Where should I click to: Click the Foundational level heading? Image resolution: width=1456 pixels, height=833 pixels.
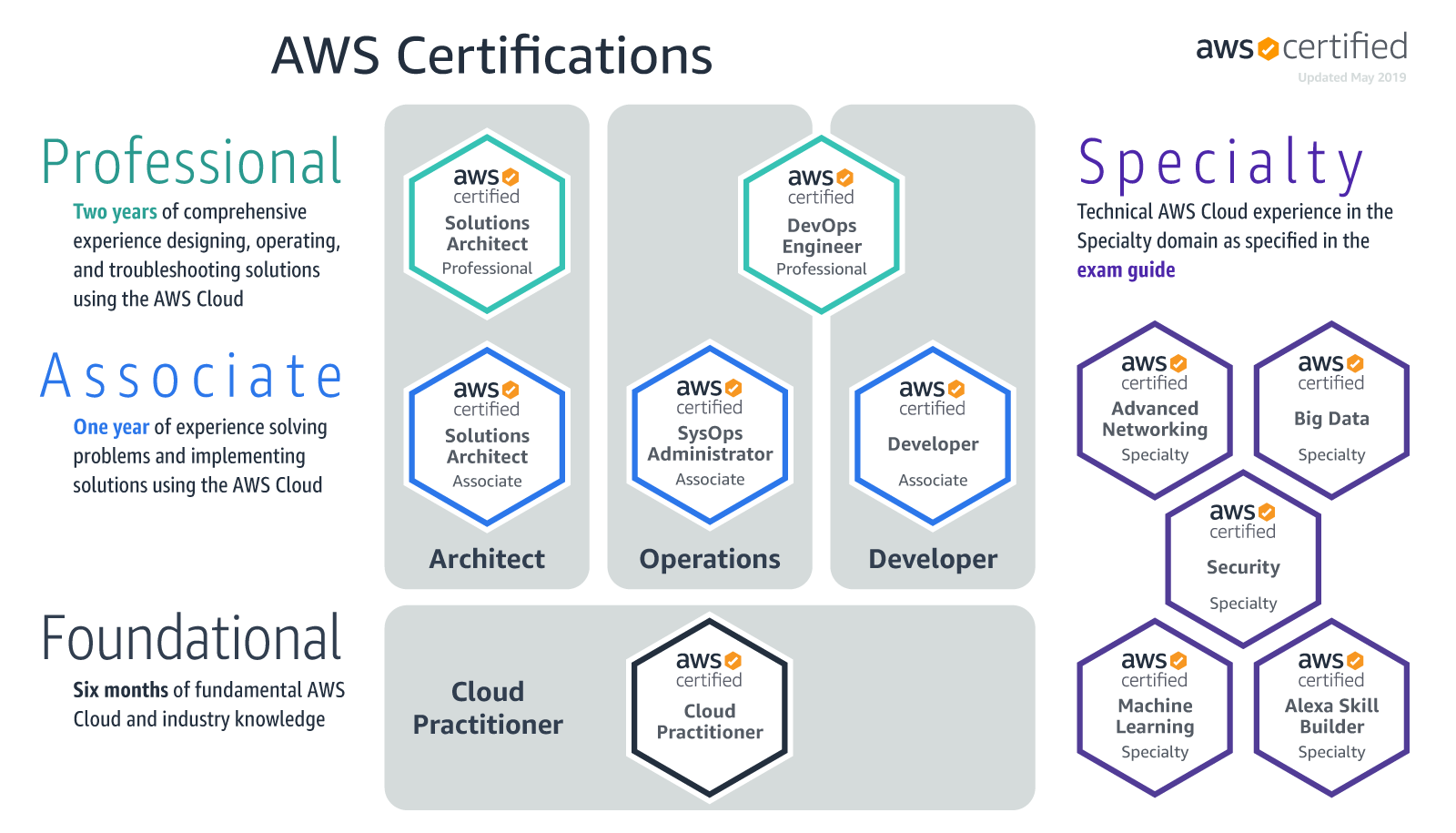point(192,638)
